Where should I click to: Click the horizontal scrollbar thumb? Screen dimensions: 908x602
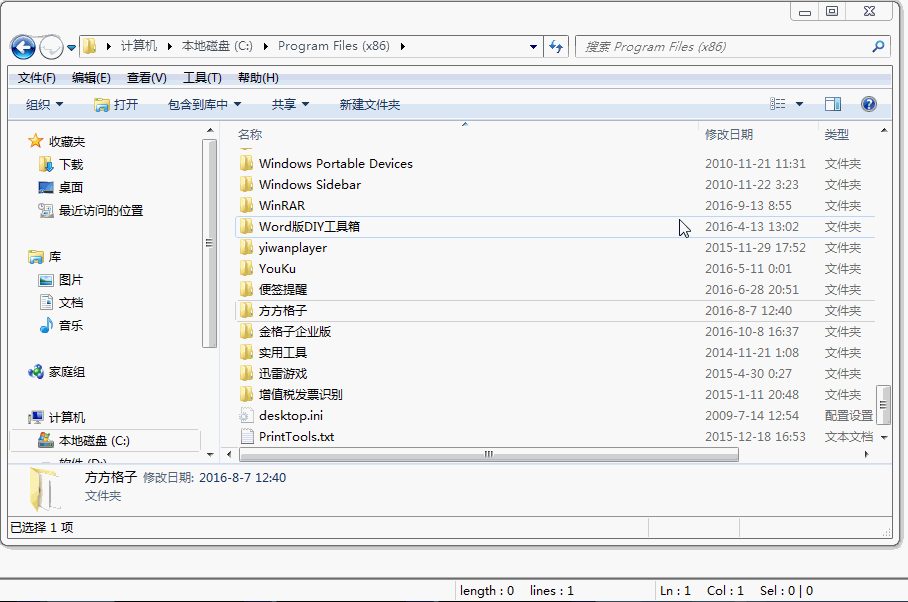(488, 454)
